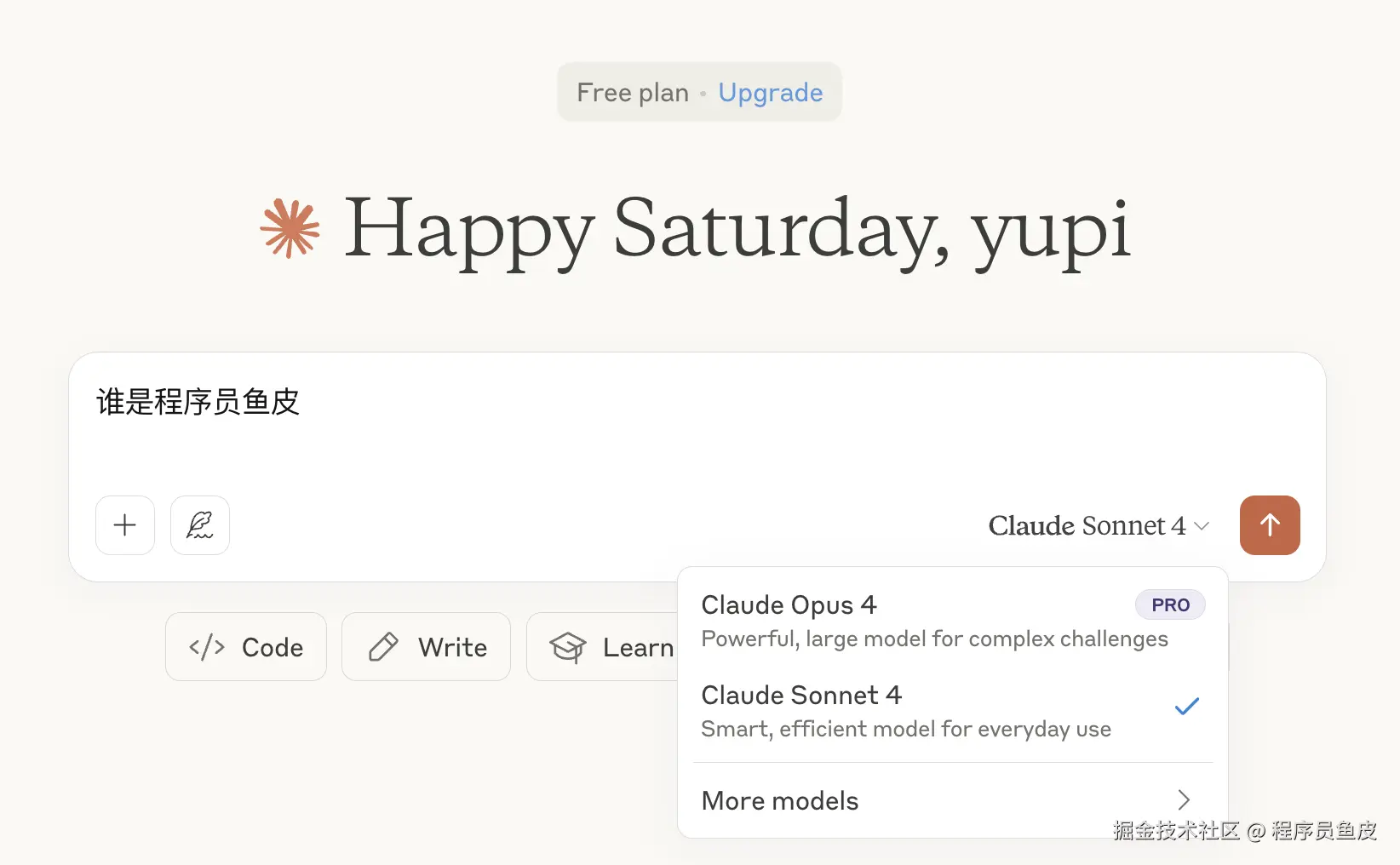Click the PRO badge on Opus 4
The height and width of the screenshot is (865, 1400).
coord(1170,605)
